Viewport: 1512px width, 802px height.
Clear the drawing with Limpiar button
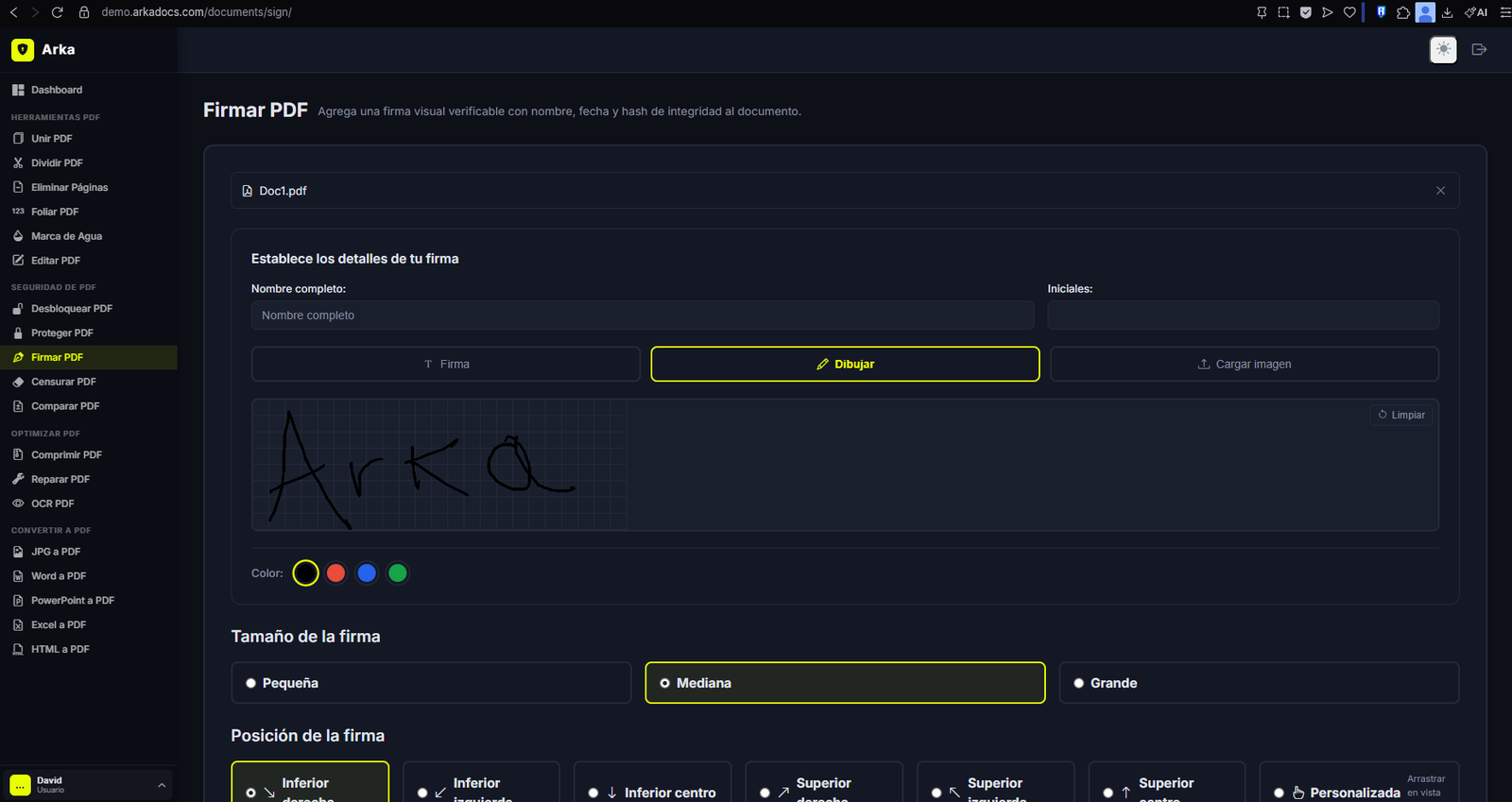(1401, 415)
